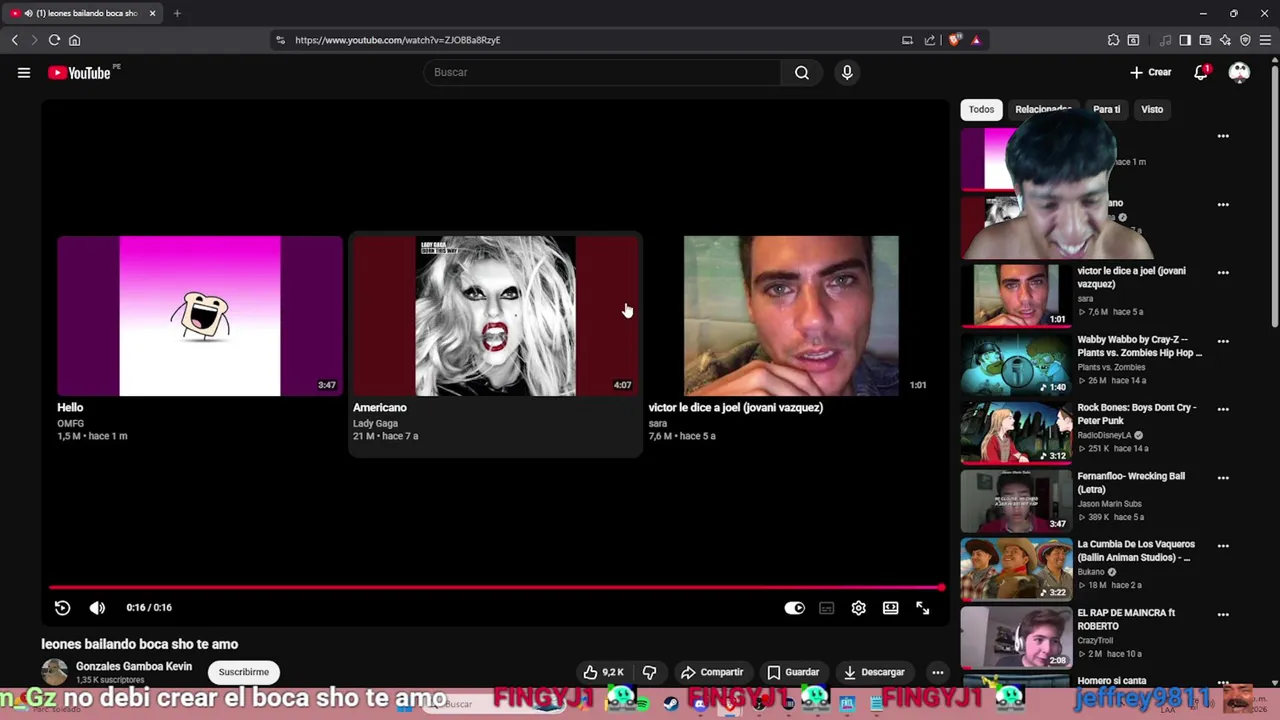Go back with the browser back arrow
The image size is (1280, 720).
[14, 40]
